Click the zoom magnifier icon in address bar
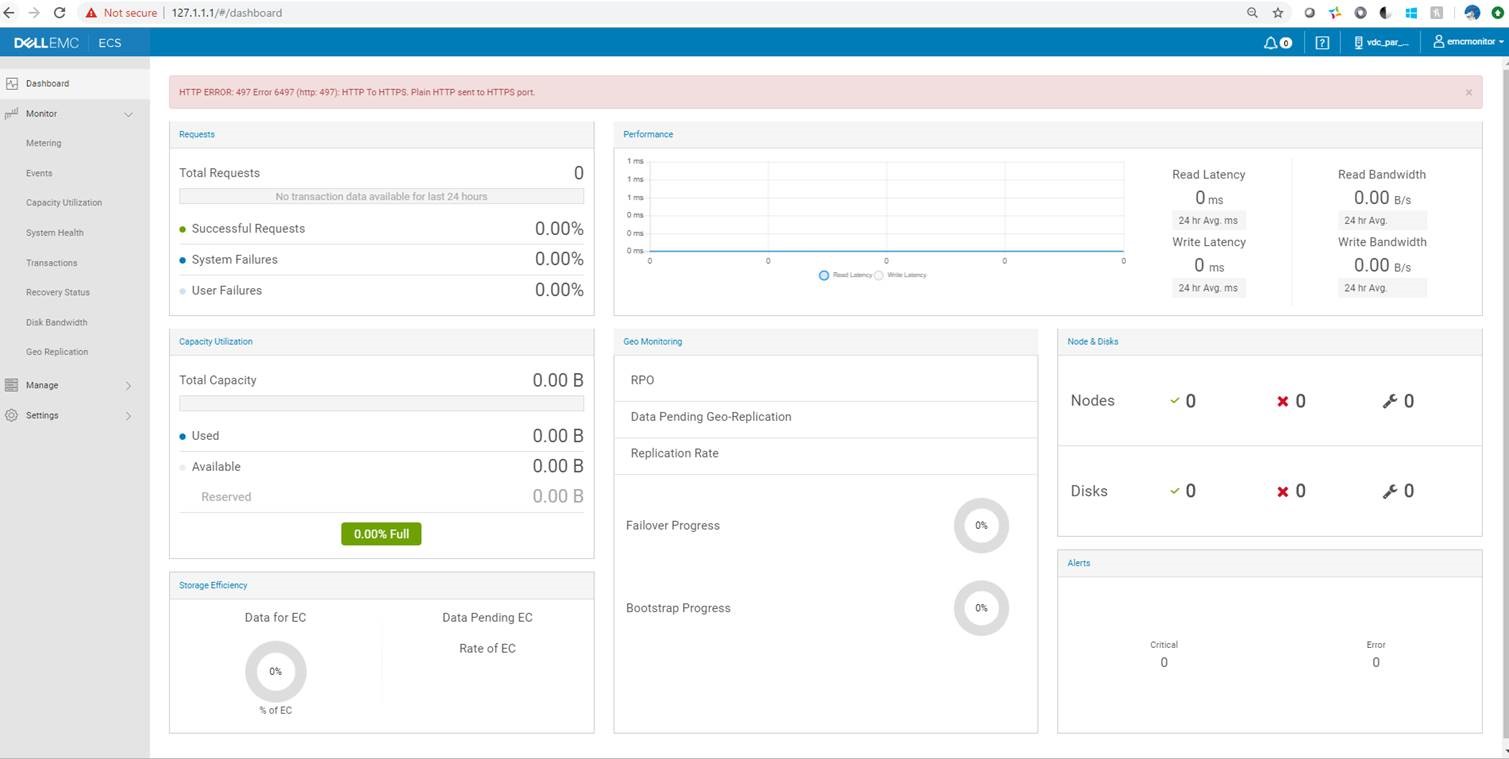 1252,13
